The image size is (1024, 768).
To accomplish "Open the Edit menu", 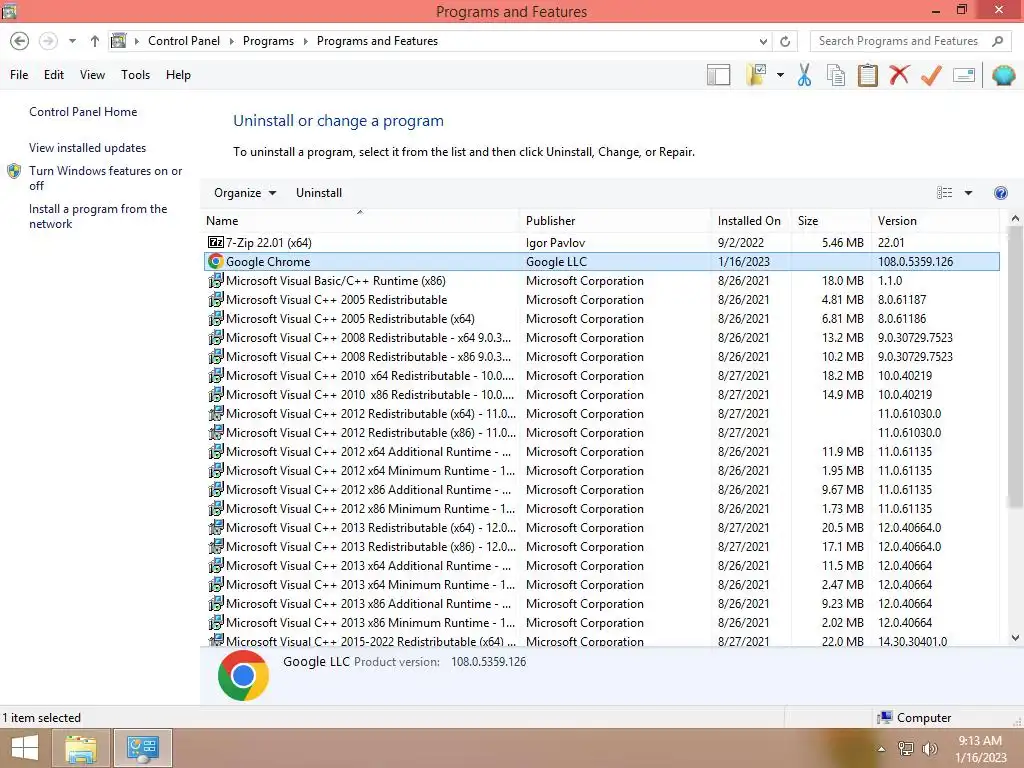I will click(x=54, y=75).
